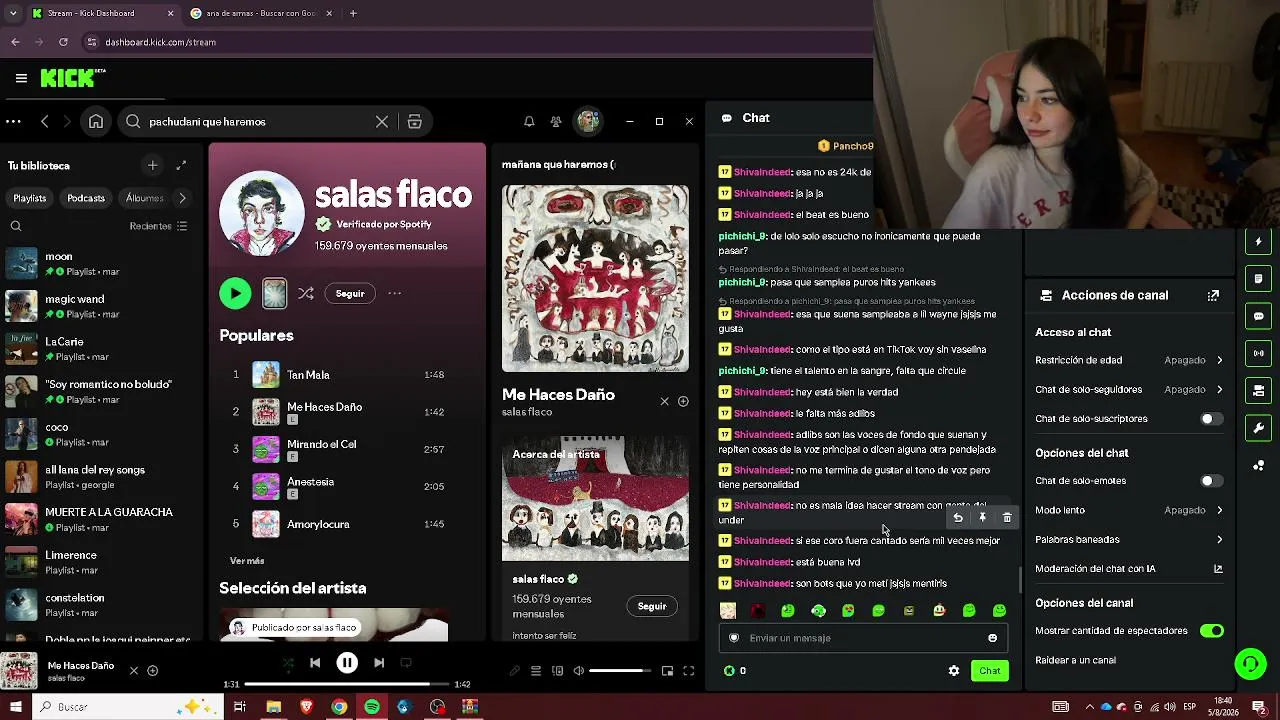The height and width of the screenshot is (720, 1280).
Task: Reply to the hovered chat message
Action: tap(958, 518)
